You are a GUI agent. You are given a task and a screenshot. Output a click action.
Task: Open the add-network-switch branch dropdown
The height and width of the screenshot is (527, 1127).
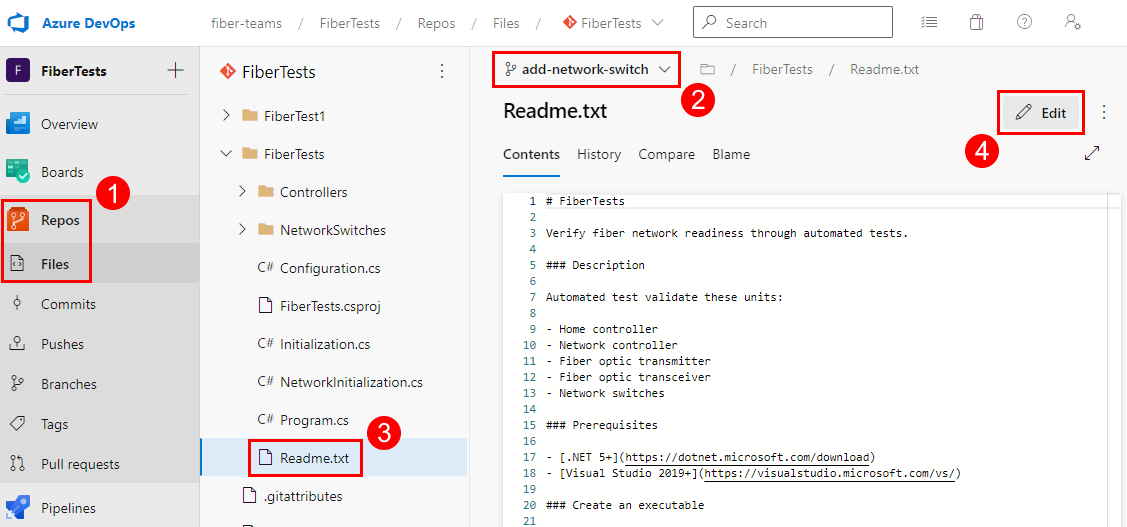tap(586, 70)
